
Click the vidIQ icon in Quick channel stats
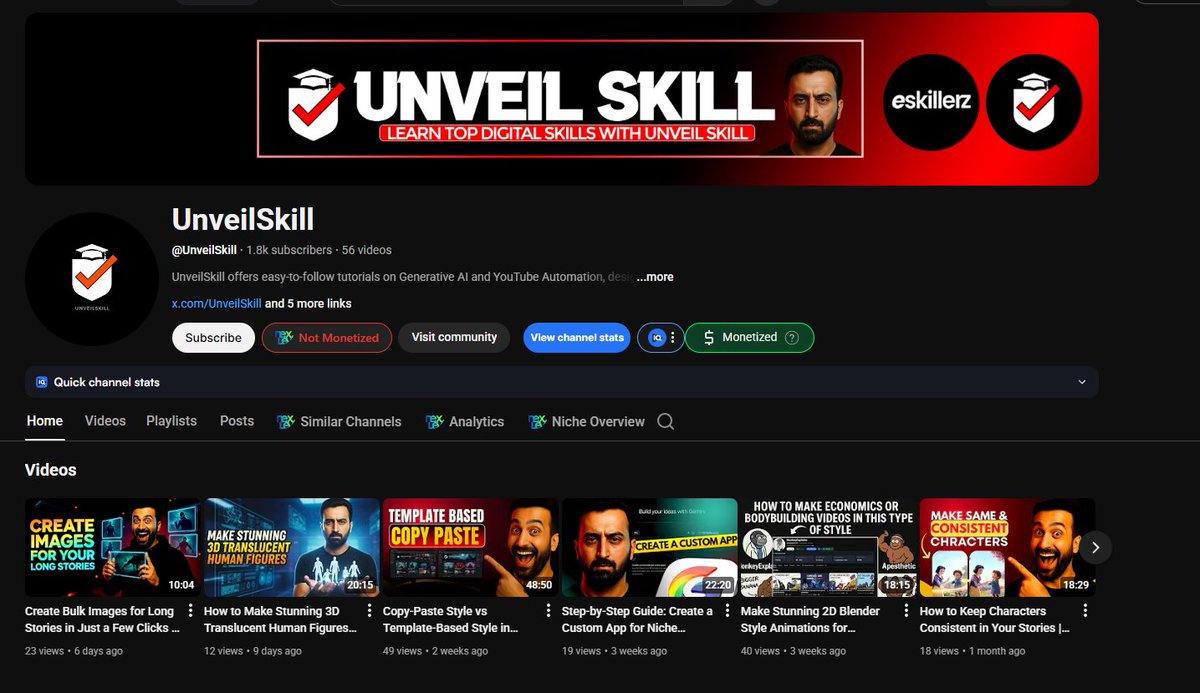42,382
